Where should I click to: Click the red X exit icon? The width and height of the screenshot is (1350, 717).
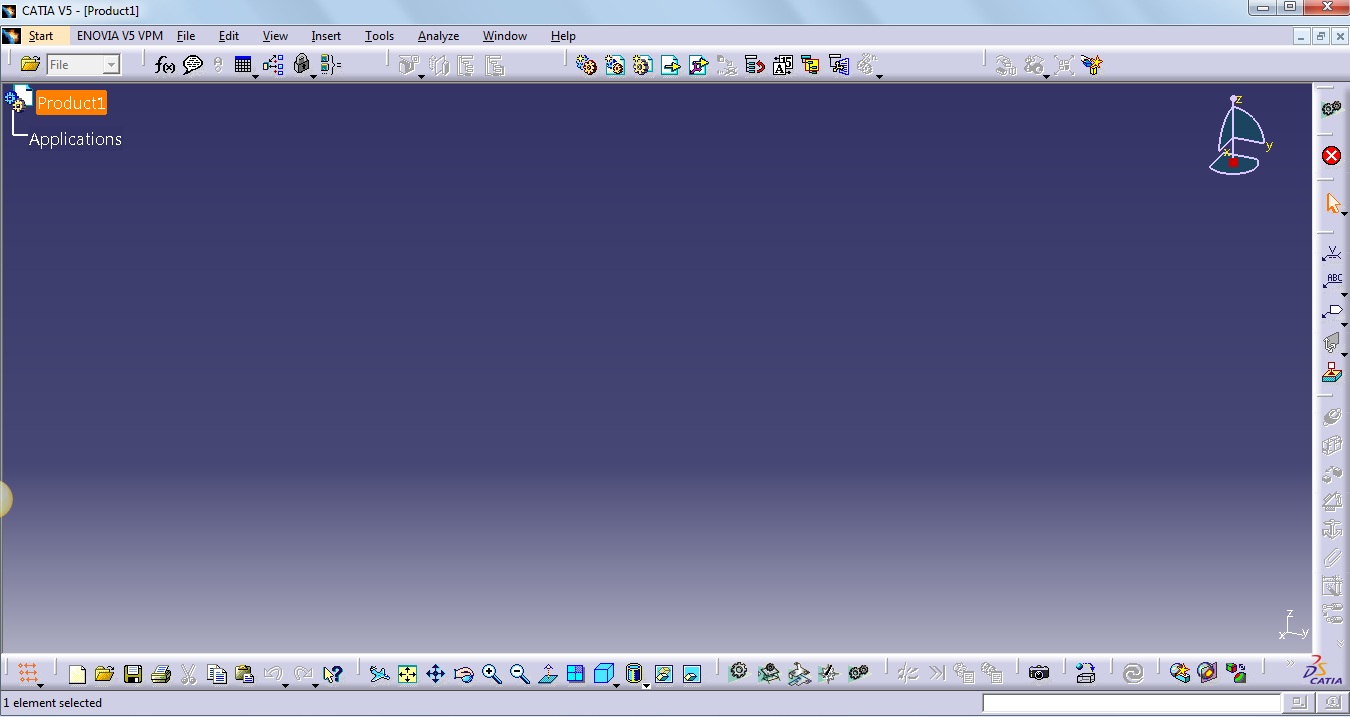click(x=1331, y=155)
